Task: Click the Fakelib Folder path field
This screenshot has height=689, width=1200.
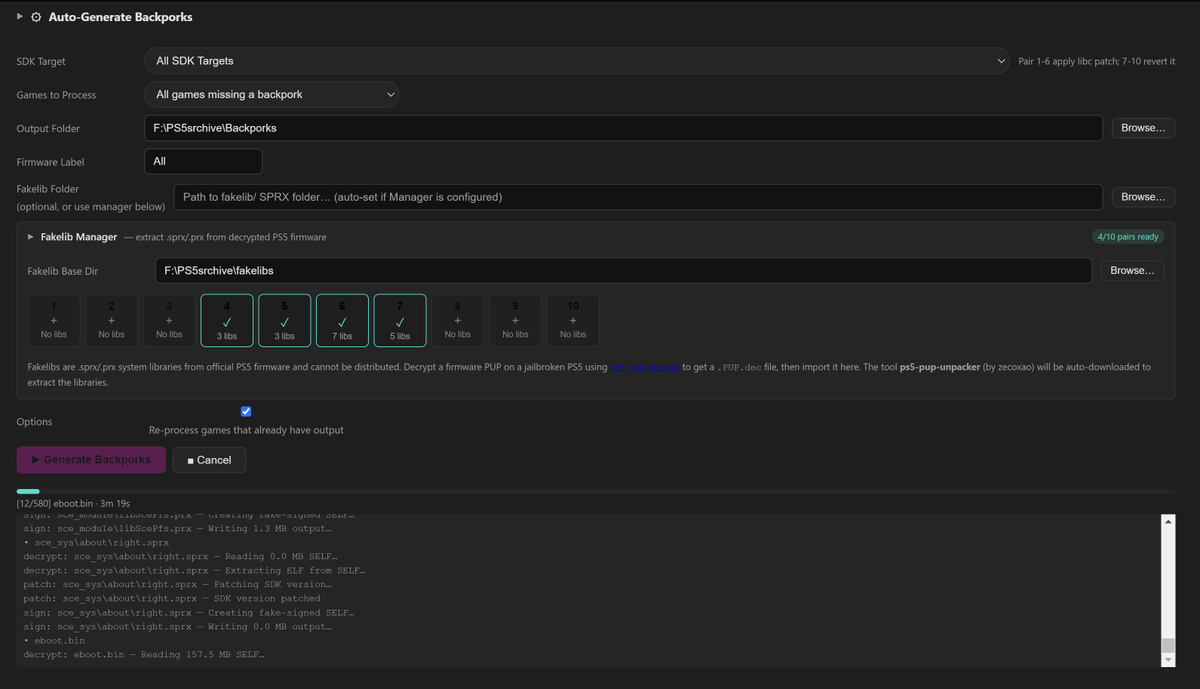Action: click(x=638, y=197)
